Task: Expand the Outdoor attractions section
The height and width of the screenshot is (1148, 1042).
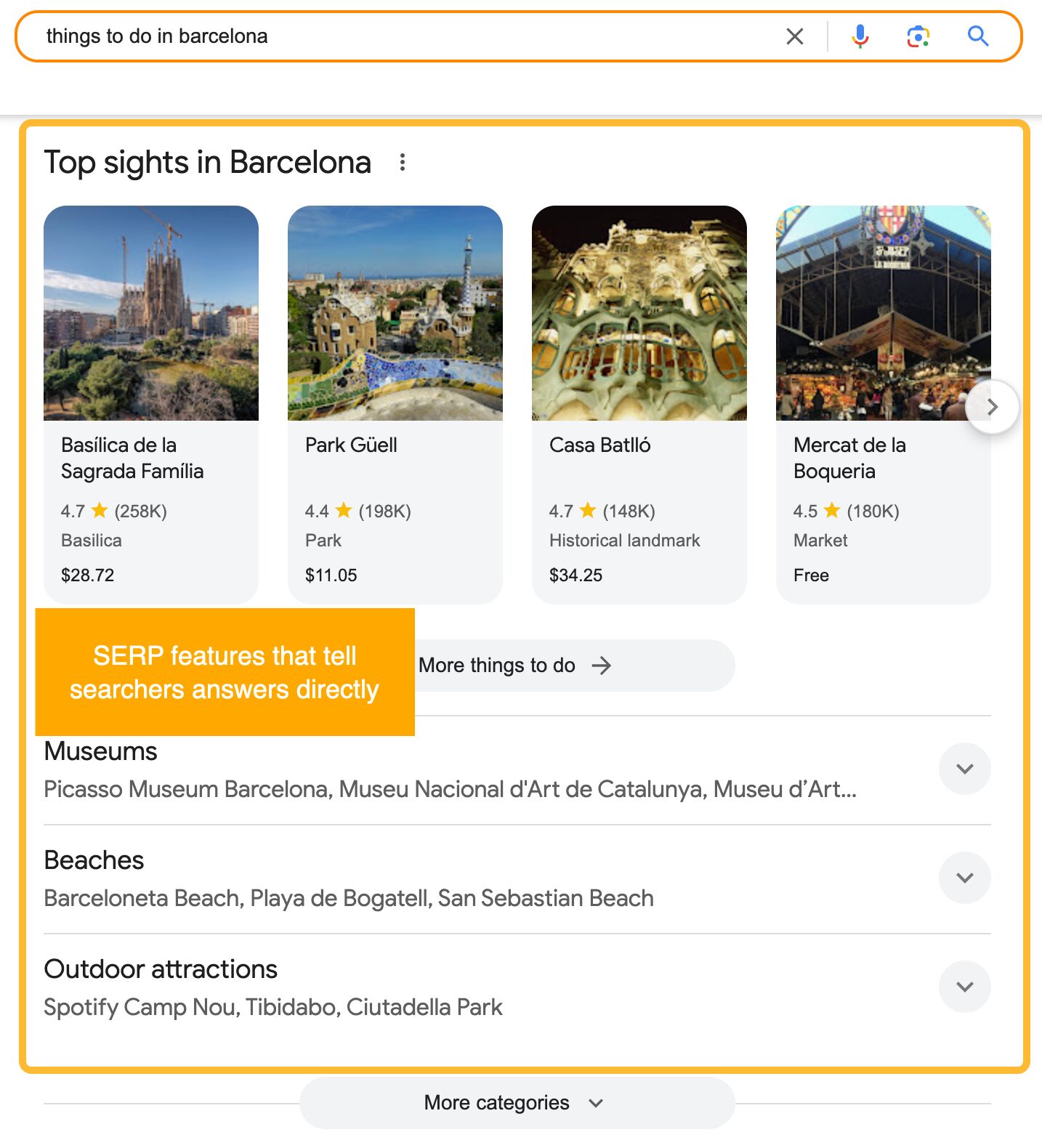Action: coord(964,987)
